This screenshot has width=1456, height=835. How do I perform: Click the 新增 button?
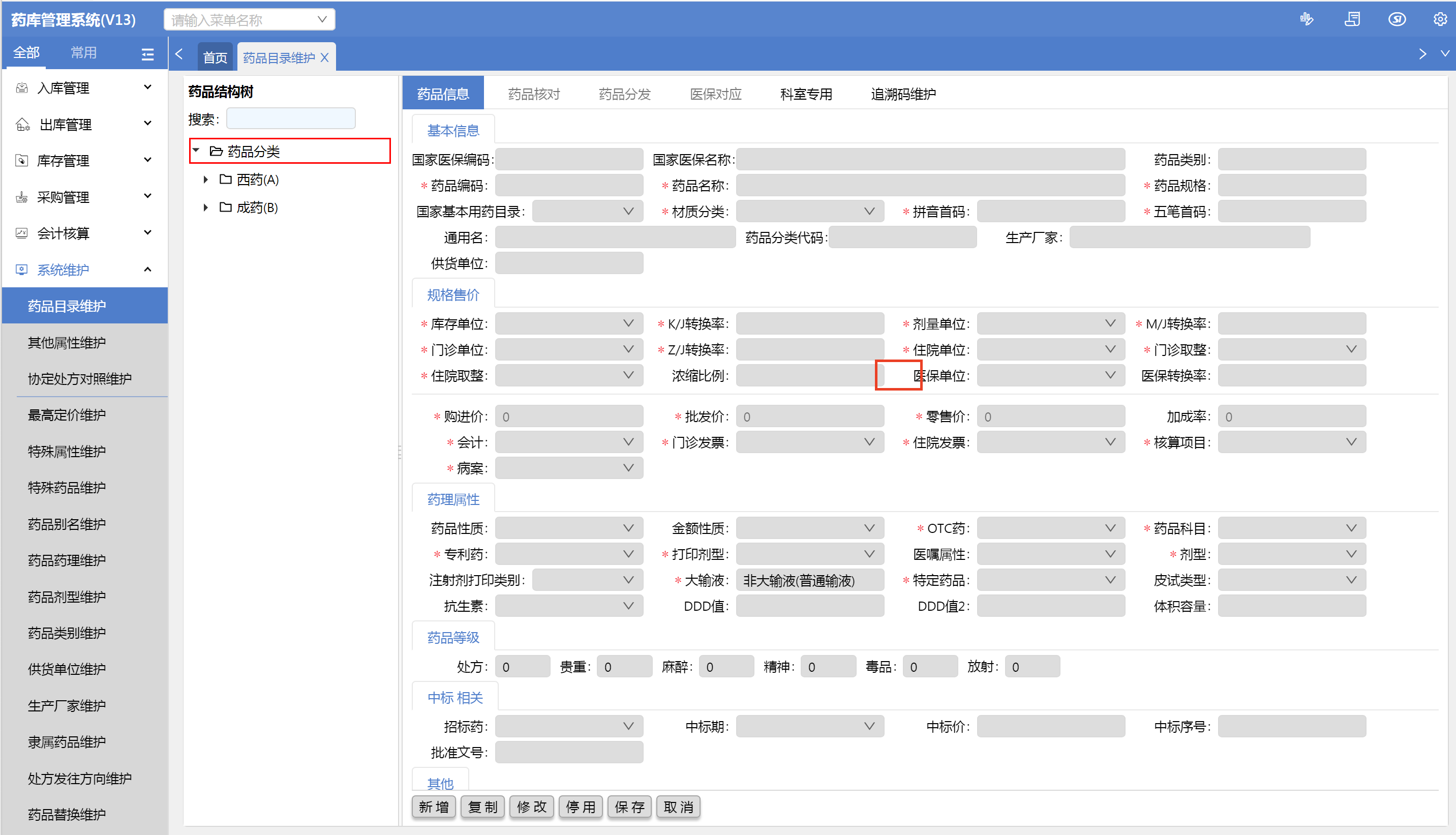pyautogui.click(x=433, y=807)
